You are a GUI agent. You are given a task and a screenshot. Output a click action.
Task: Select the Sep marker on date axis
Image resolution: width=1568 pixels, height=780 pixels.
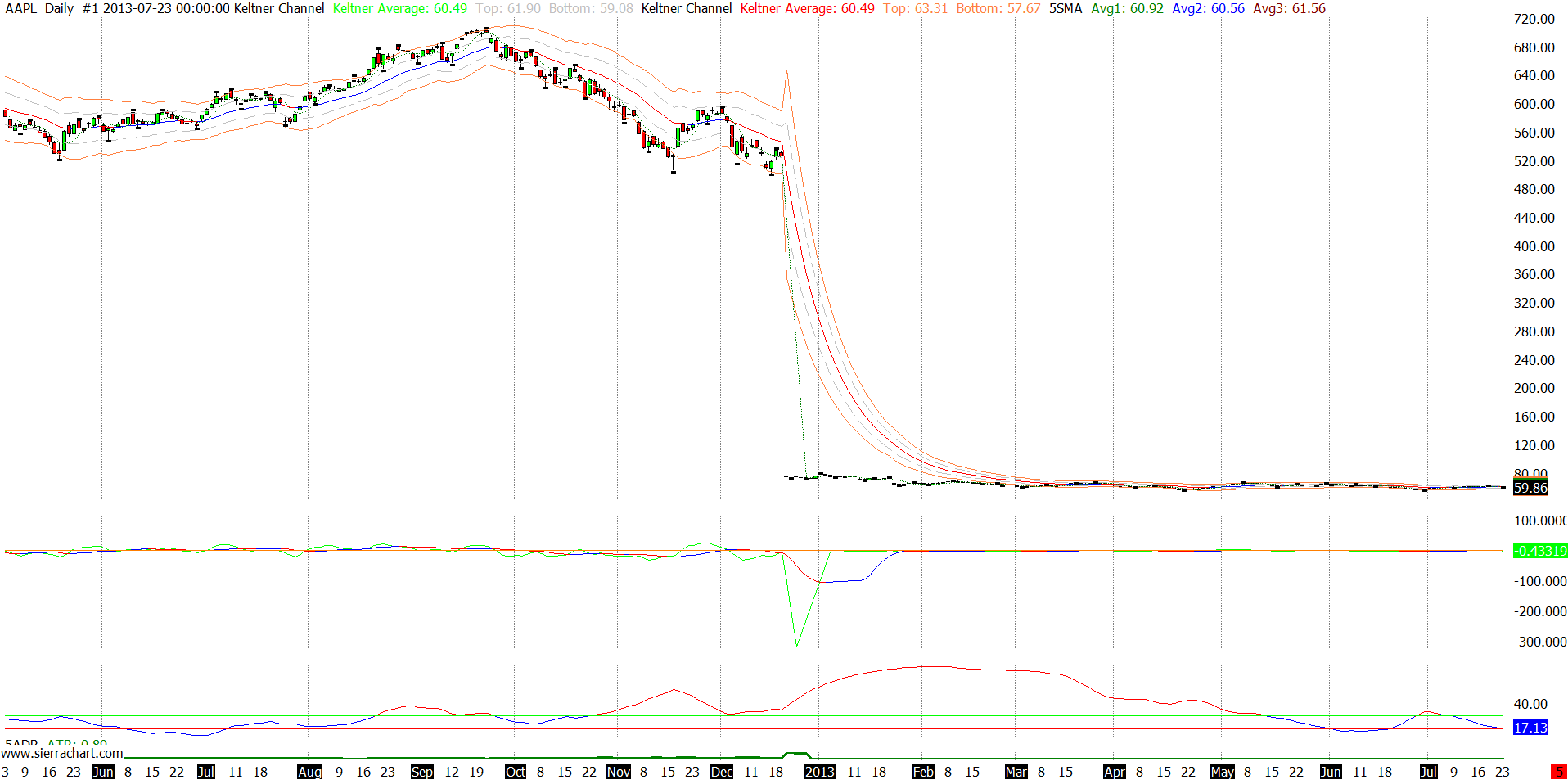[x=422, y=772]
